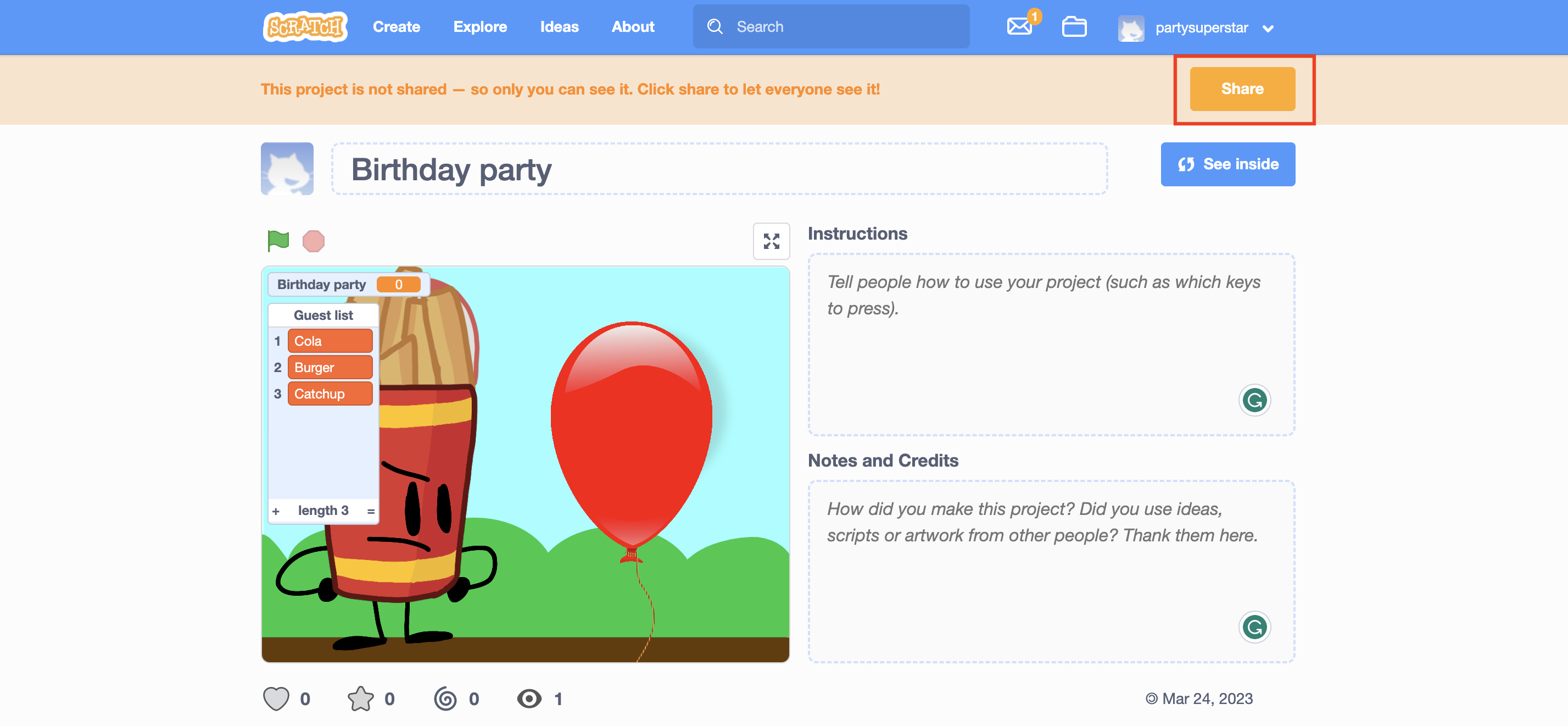This screenshot has width=1568, height=726.
Task: Click the Guest list resize handle
Action: click(371, 511)
